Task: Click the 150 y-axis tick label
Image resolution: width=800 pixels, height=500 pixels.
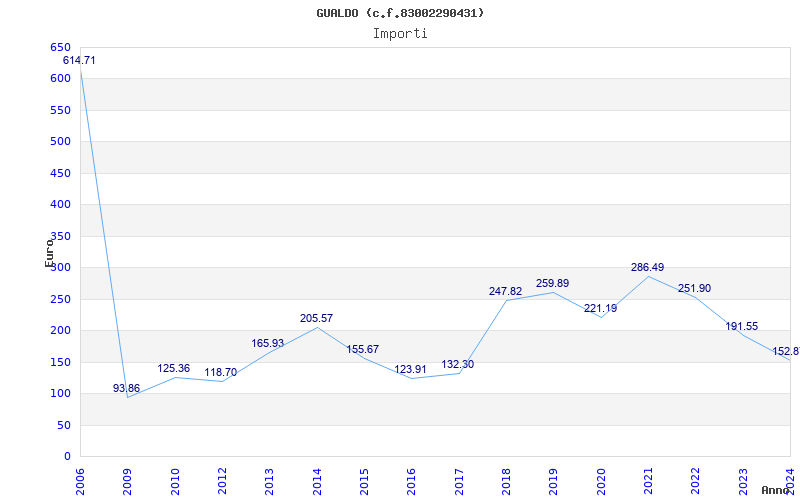Action: (60, 362)
